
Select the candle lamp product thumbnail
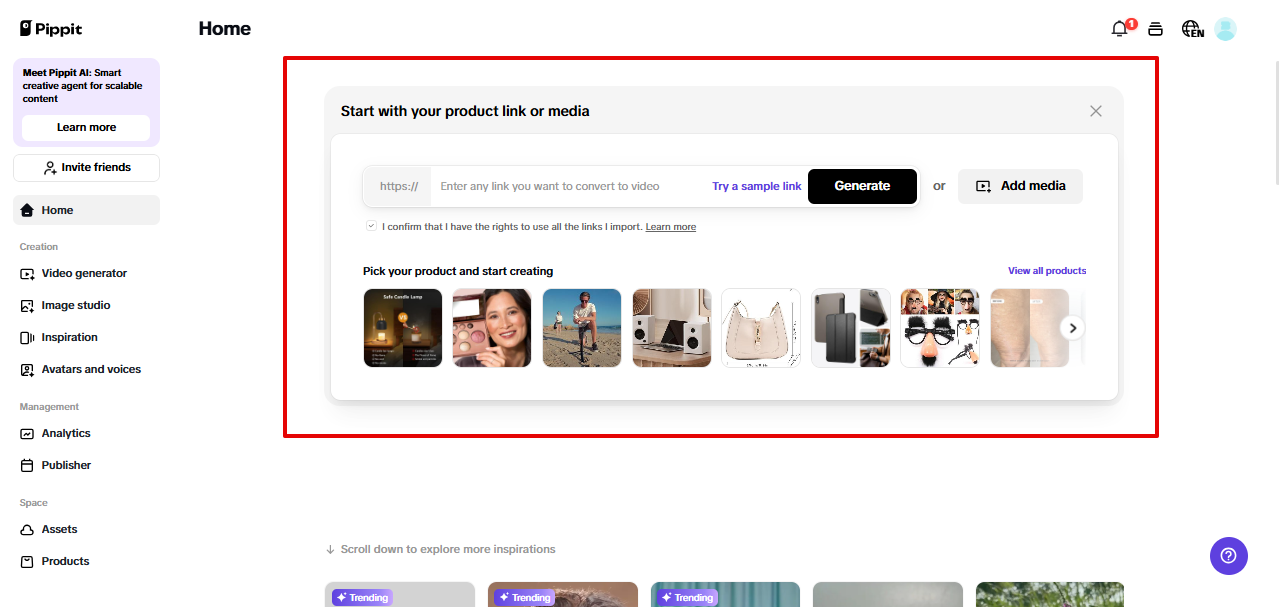point(402,327)
